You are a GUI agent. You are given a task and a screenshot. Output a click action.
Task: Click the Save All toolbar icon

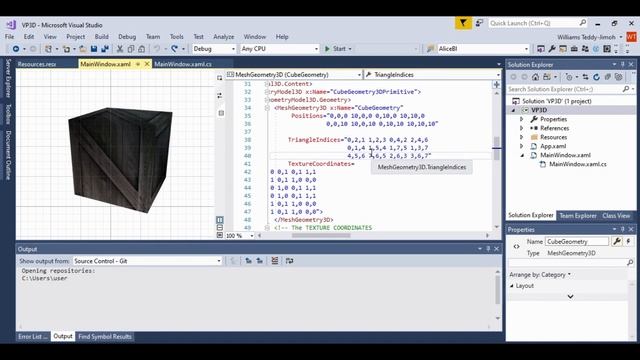coord(105,49)
